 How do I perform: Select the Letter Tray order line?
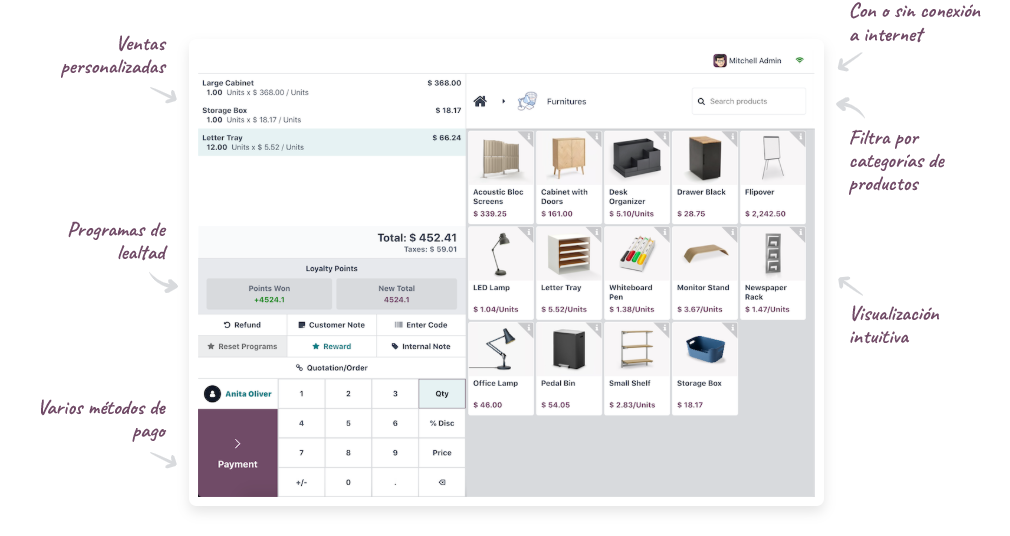pos(331,142)
